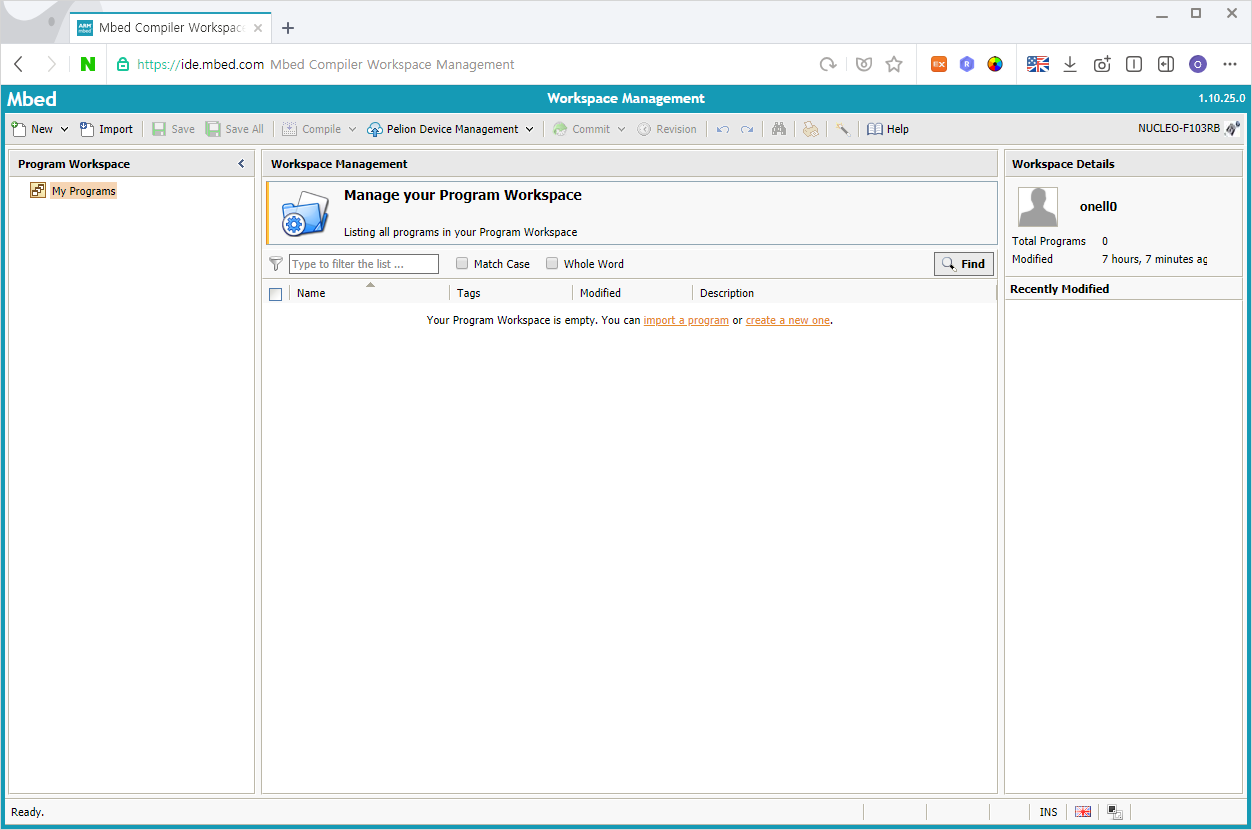
Task: Click the username onell0
Action: [1098, 207]
